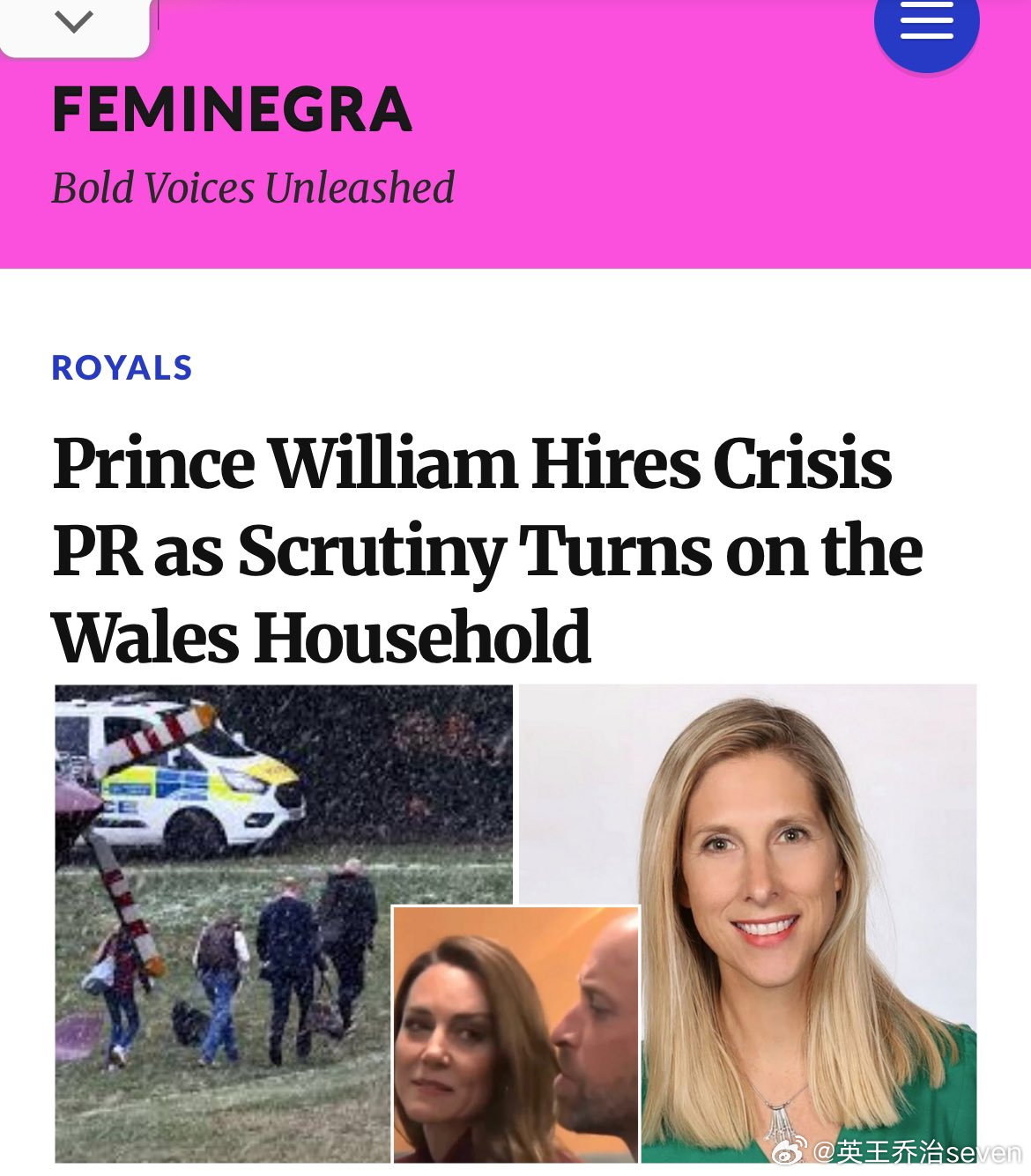
Task: Collapse the page with the down chevron
Action: (74, 22)
